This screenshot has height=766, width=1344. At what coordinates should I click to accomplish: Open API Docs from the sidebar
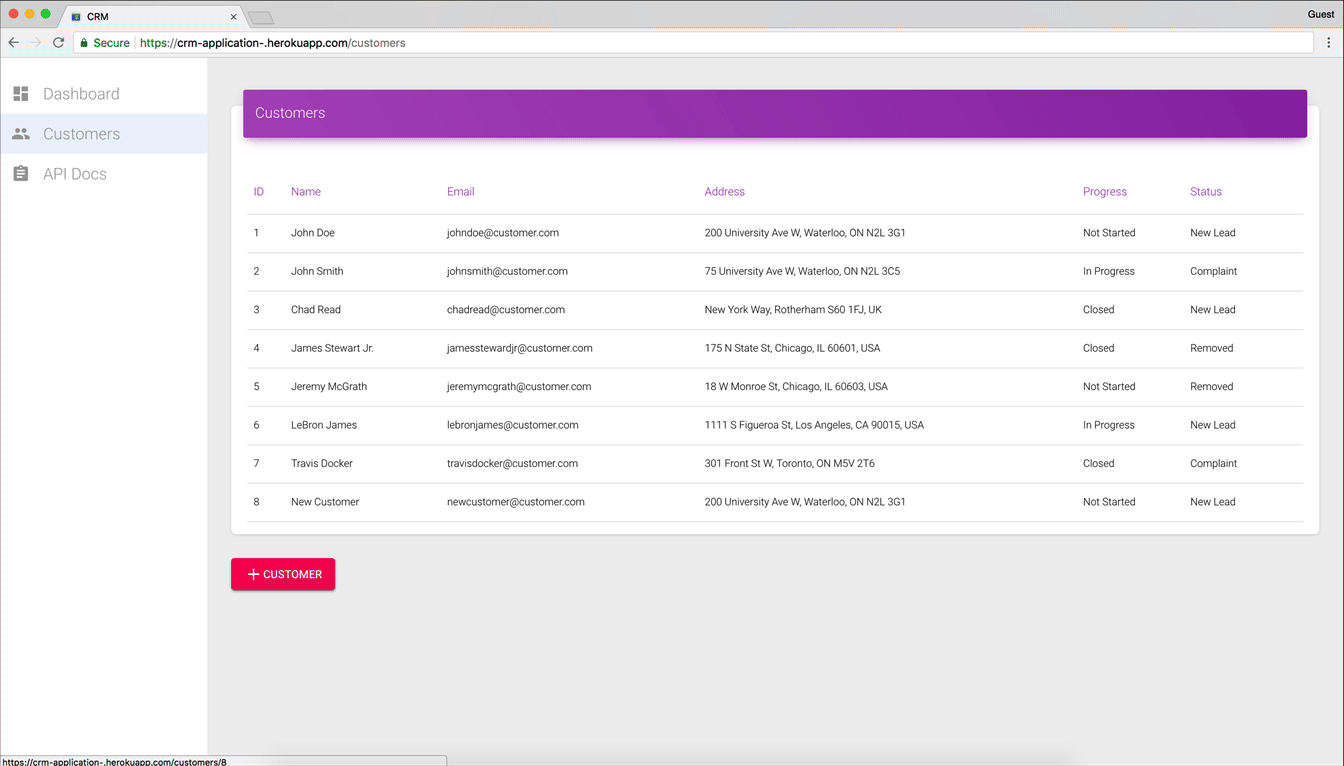coord(74,173)
